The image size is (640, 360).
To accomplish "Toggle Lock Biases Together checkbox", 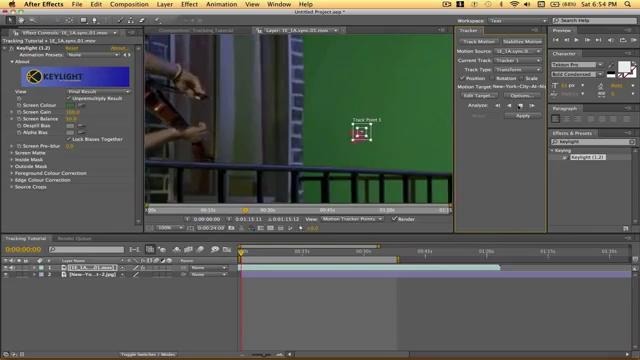I will pos(69,139).
